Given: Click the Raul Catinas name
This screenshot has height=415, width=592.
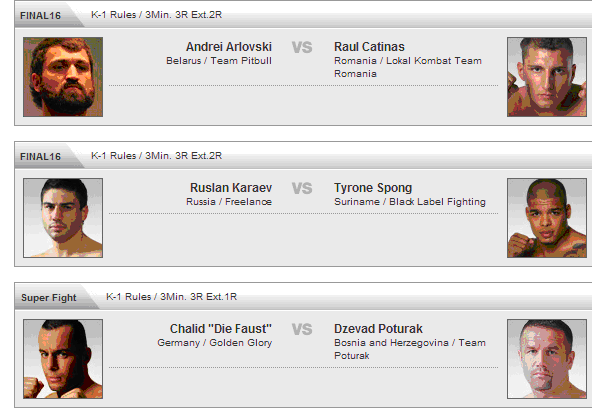Looking at the screenshot, I should click(369, 47).
